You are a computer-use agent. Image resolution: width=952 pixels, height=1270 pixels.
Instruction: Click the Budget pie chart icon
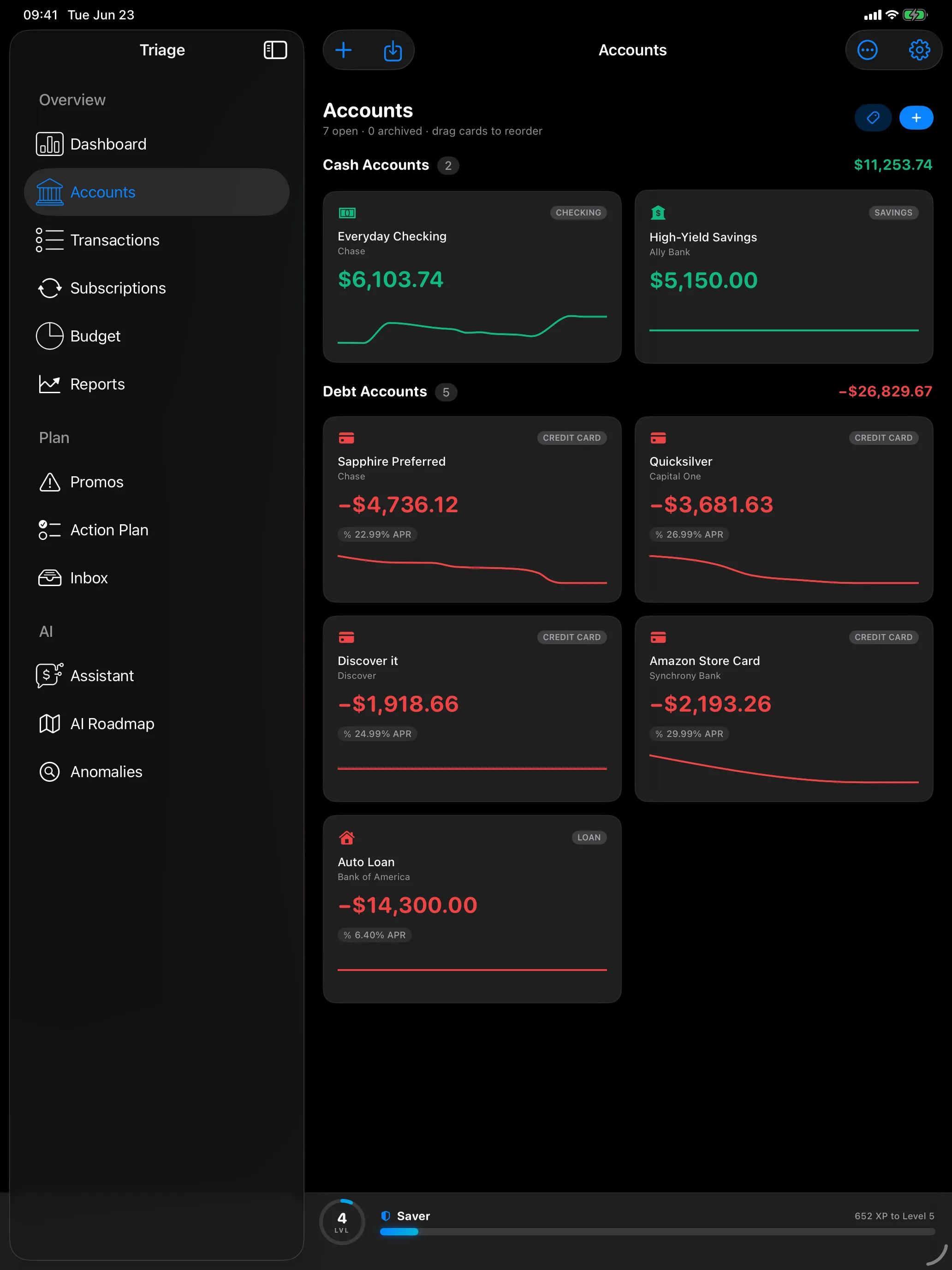point(49,336)
